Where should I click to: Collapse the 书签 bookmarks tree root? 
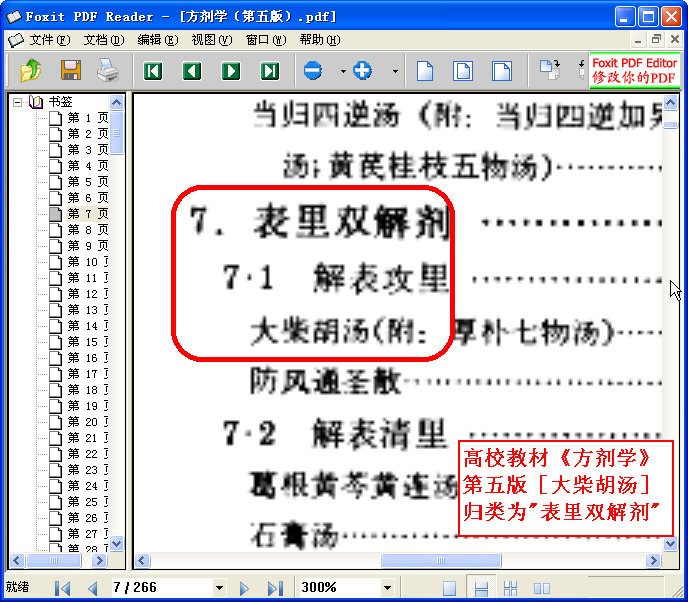[17, 102]
